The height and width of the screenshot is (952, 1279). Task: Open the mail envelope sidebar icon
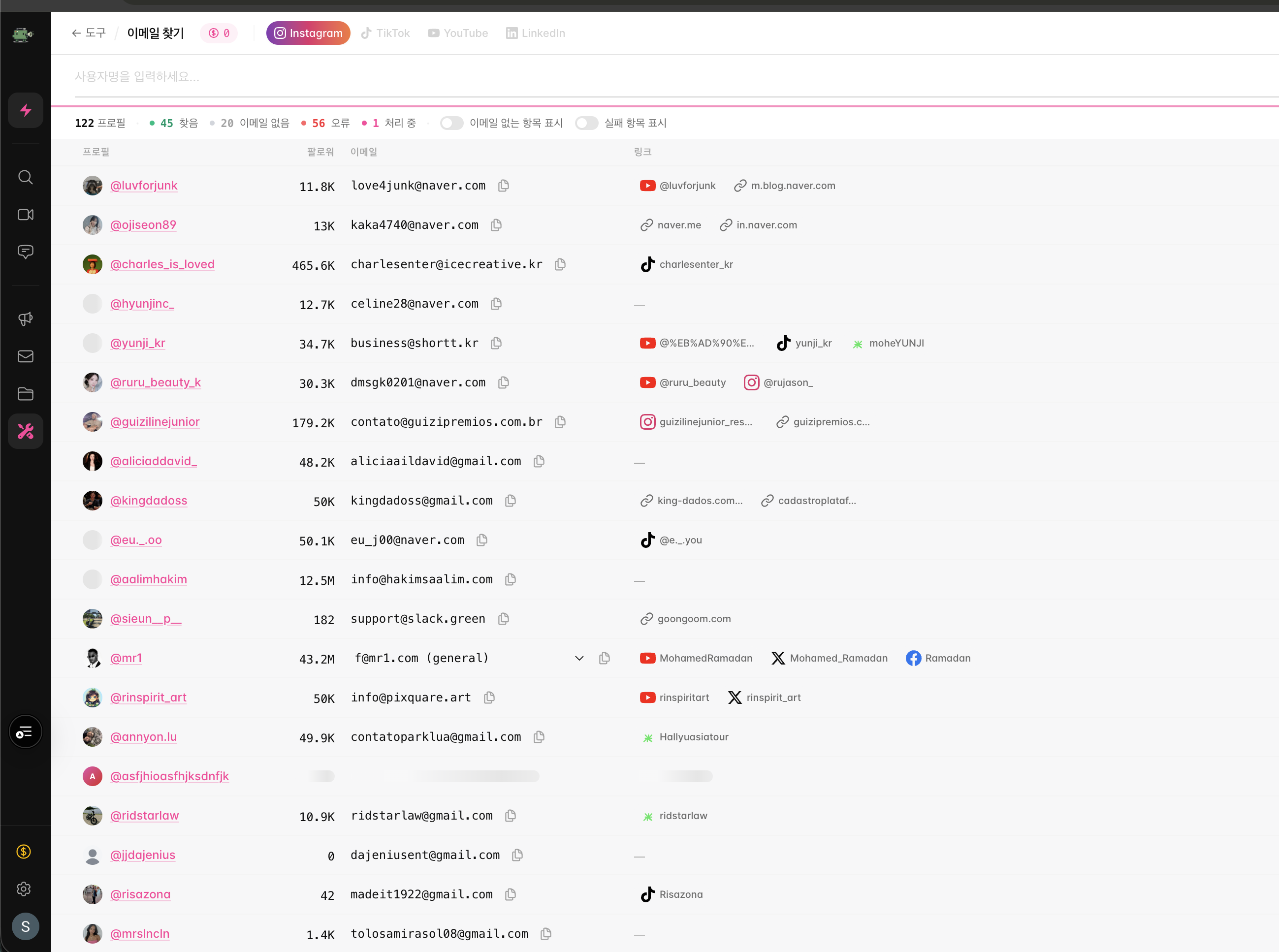(26, 356)
